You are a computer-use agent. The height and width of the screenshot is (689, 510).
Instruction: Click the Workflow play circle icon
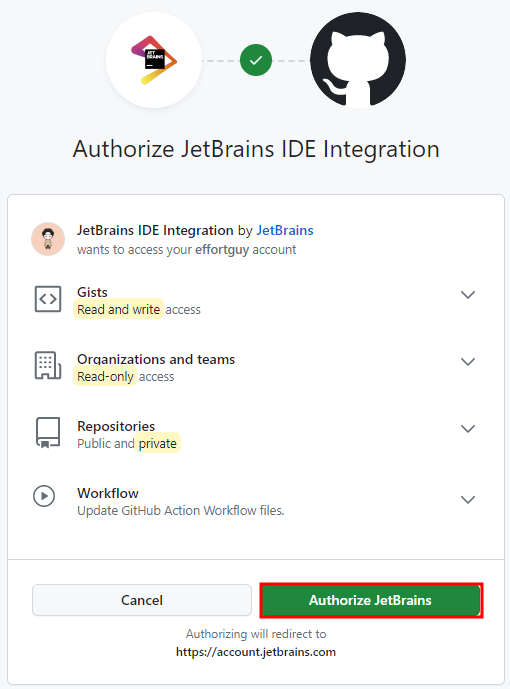point(44,496)
